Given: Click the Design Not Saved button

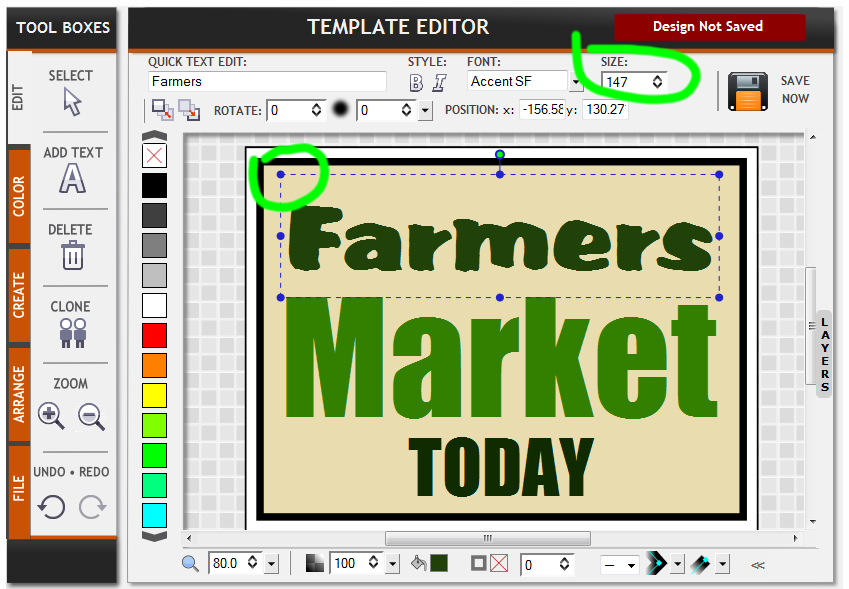Looking at the screenshot, I should point(708,27).
